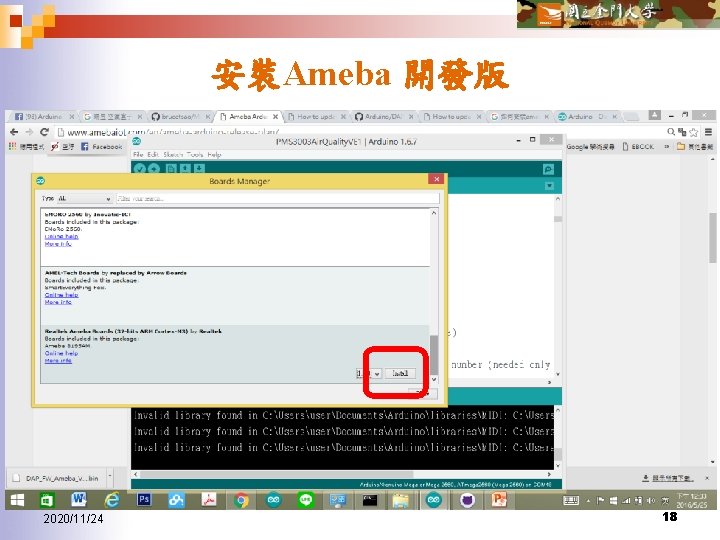Switch to Chrome on the taskbar
Image resolution: width=720 pixels, height=540 pixels.
(241, 500)
